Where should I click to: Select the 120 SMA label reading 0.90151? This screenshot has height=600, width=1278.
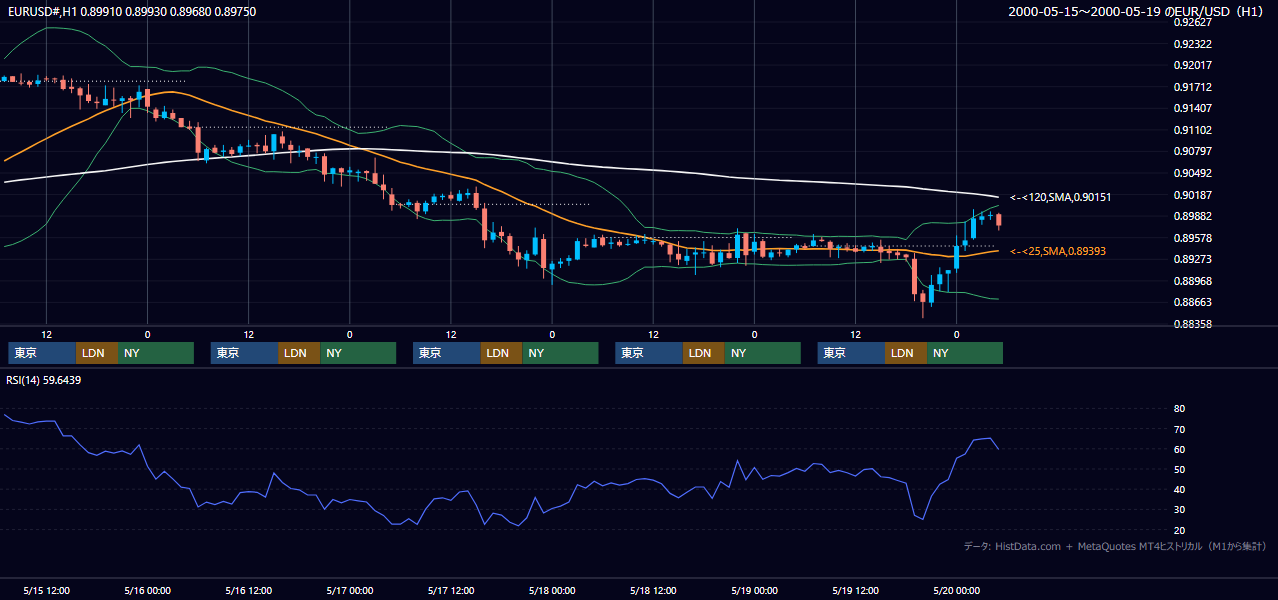pyautogui.click(x=1060, y=197)
